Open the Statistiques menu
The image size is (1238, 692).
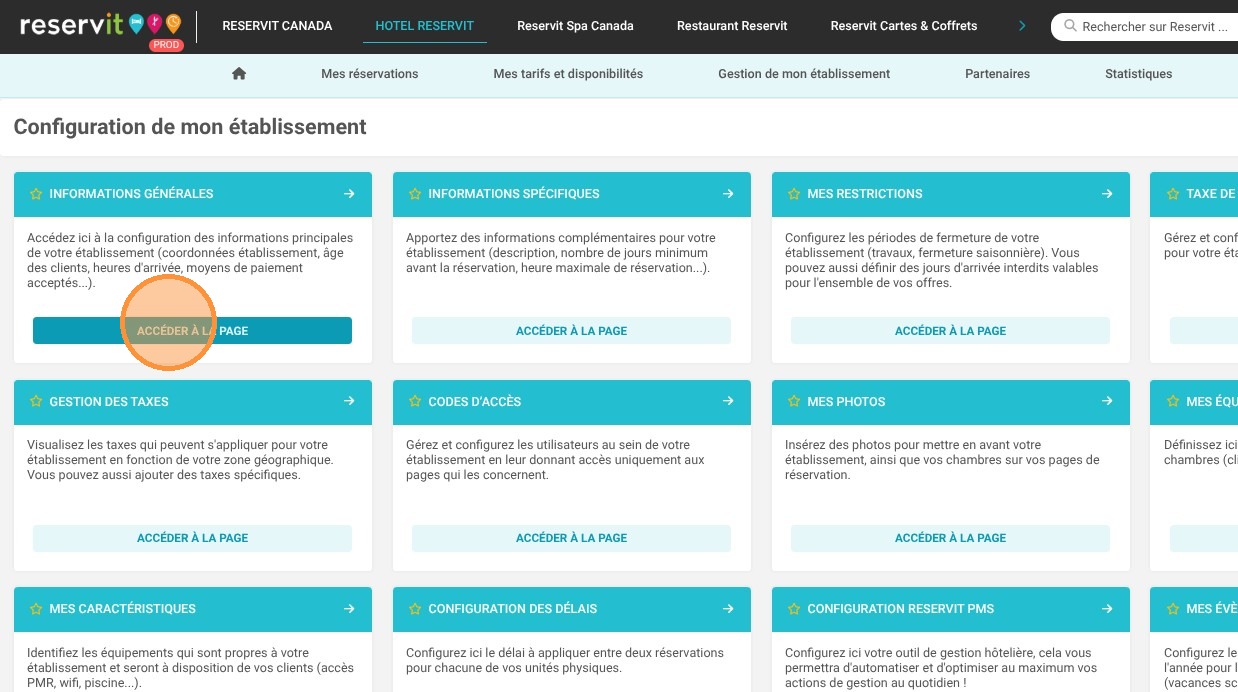1138,74
